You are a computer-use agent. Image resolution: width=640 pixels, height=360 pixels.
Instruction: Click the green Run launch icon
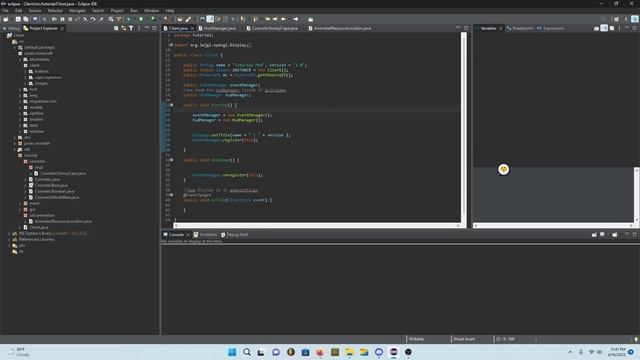pos(141,19)
